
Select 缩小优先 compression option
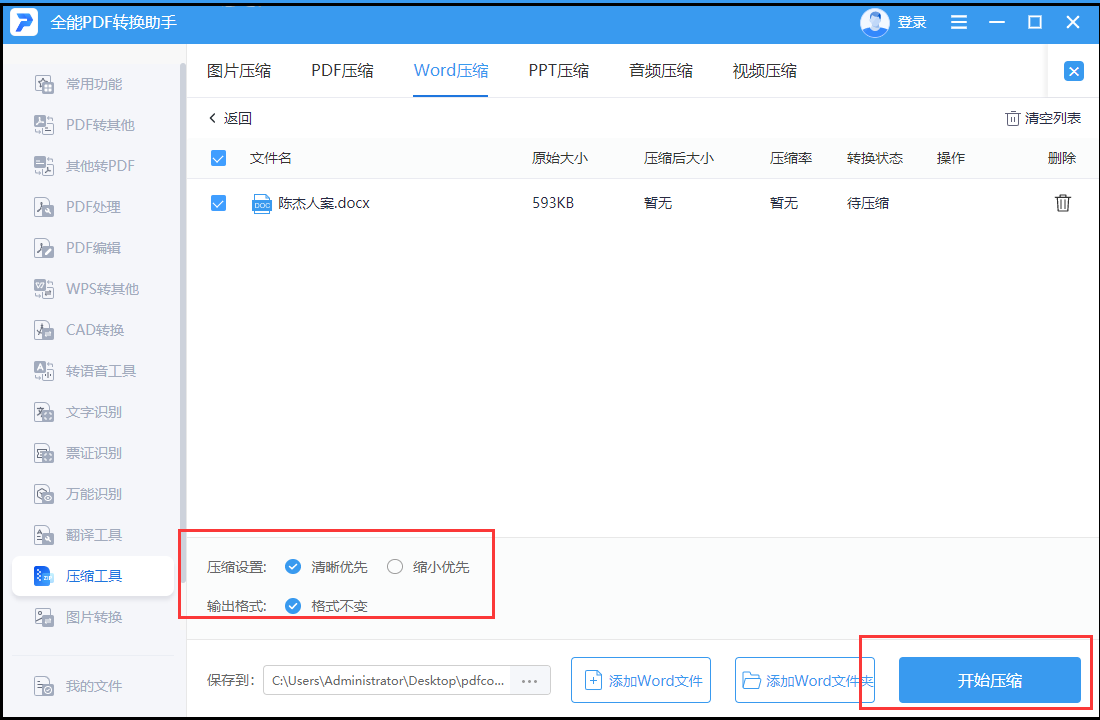428,566
